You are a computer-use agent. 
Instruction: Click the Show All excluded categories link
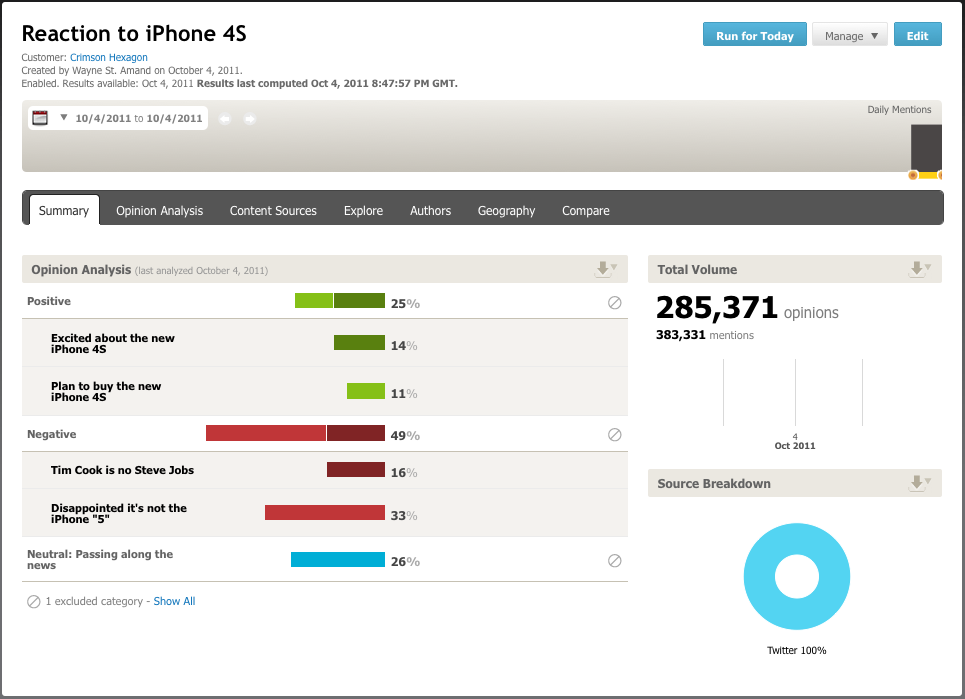[x=174, y=601]
